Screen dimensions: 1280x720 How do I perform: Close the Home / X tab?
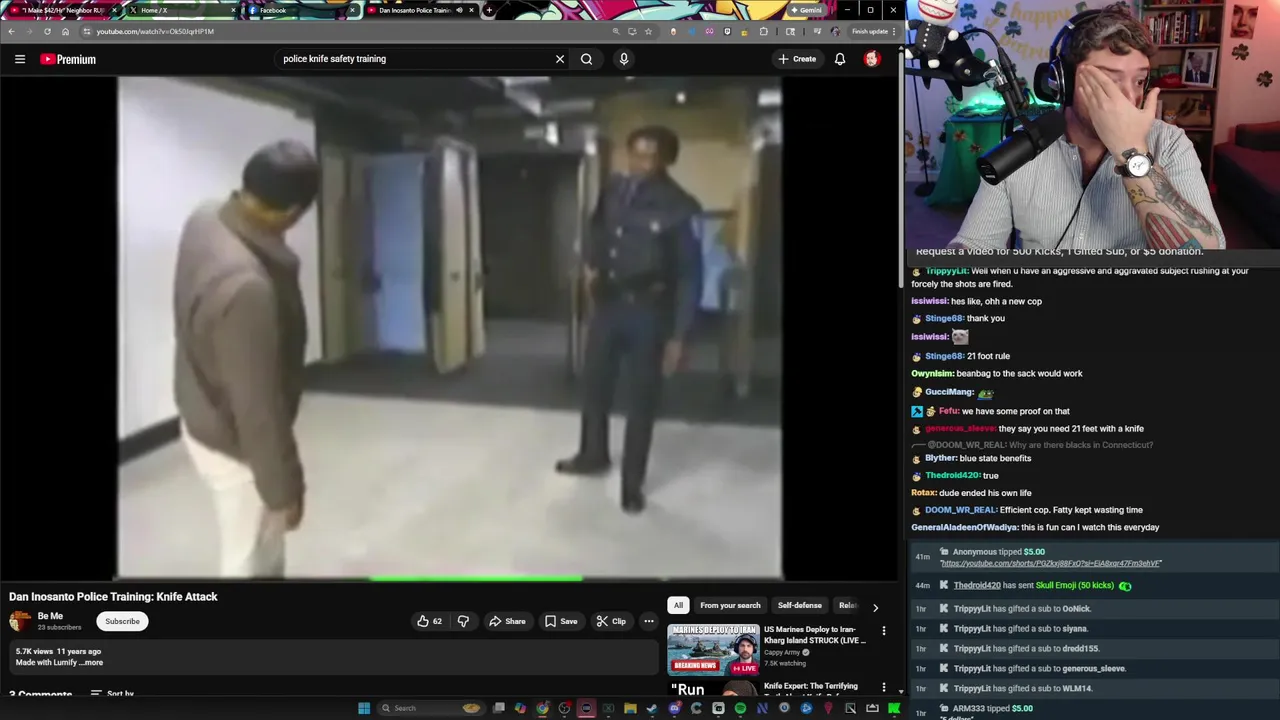[x=234, y=10]
